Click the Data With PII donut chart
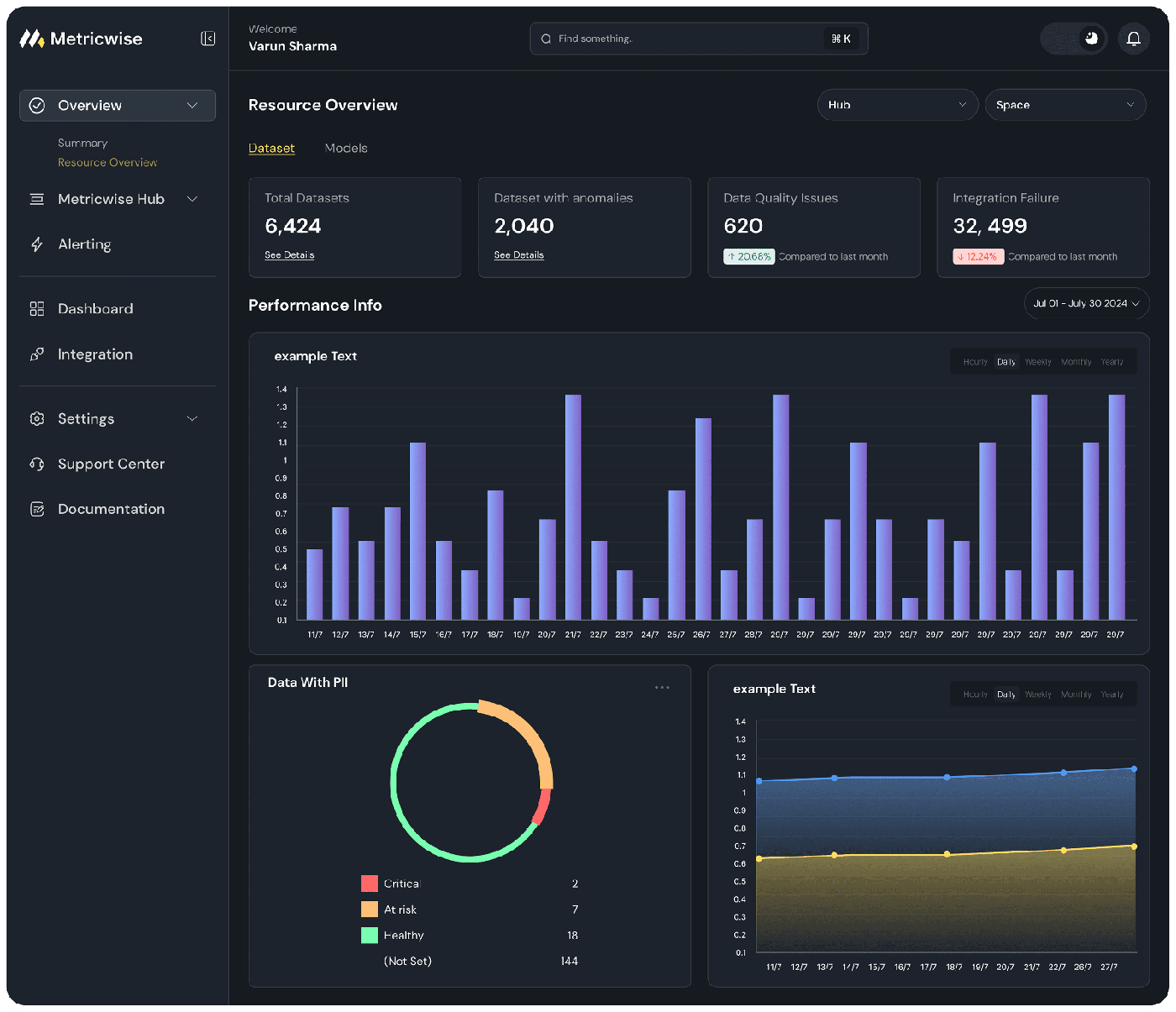This screenshot has height=1012, width=1176. (x=471, y=783)
